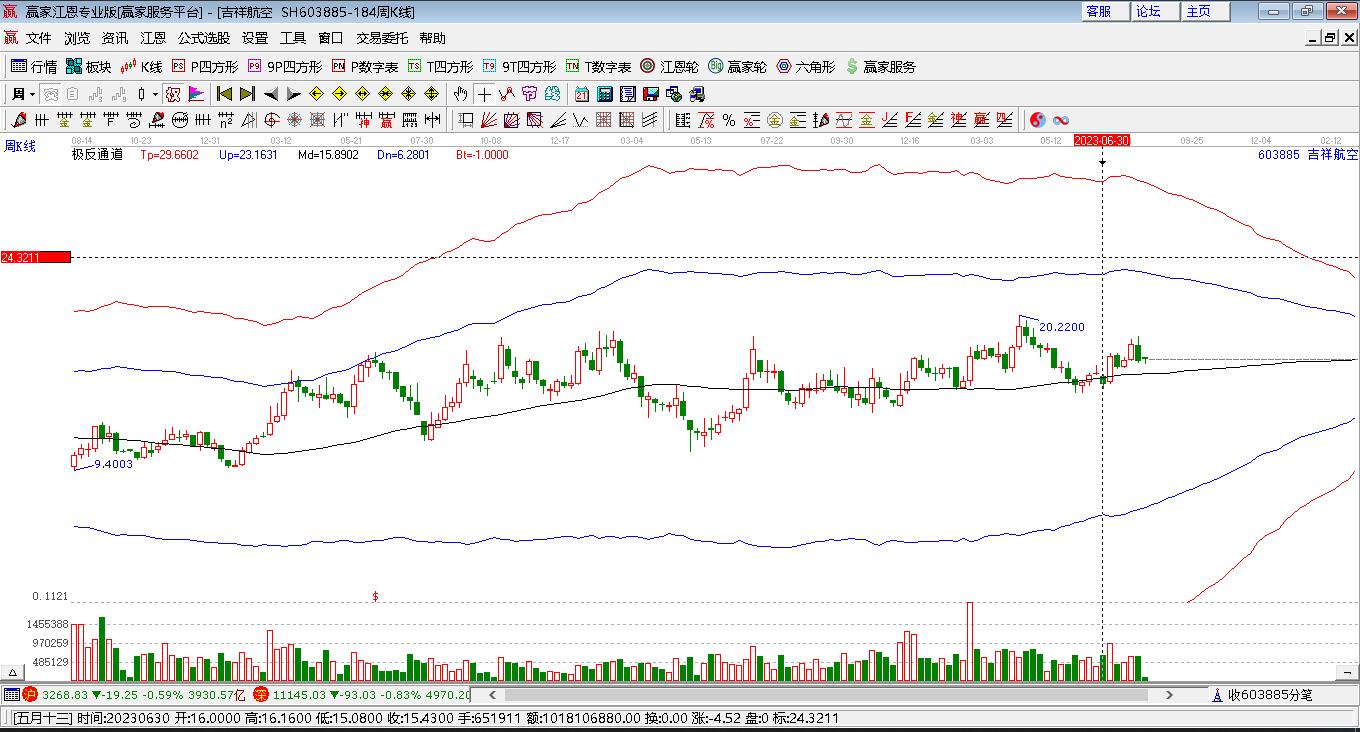Click the 客服 button in title bar
The width and height of the screenshot is (1360, 732).
click(x=1098, y=11)
